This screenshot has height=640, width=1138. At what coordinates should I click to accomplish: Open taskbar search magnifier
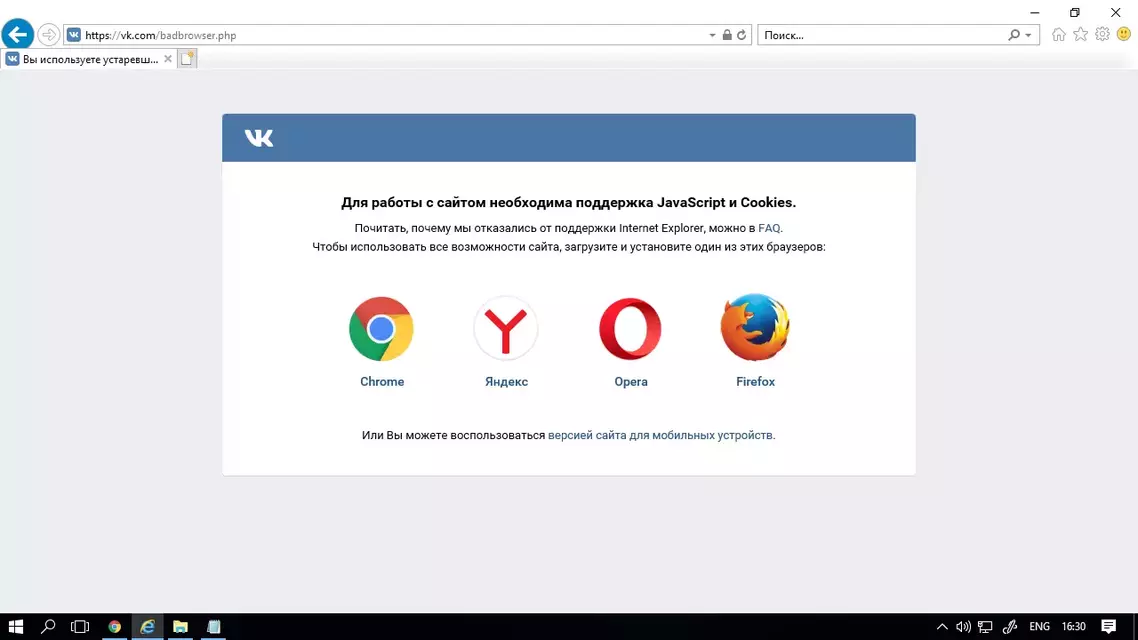[48, 626]
